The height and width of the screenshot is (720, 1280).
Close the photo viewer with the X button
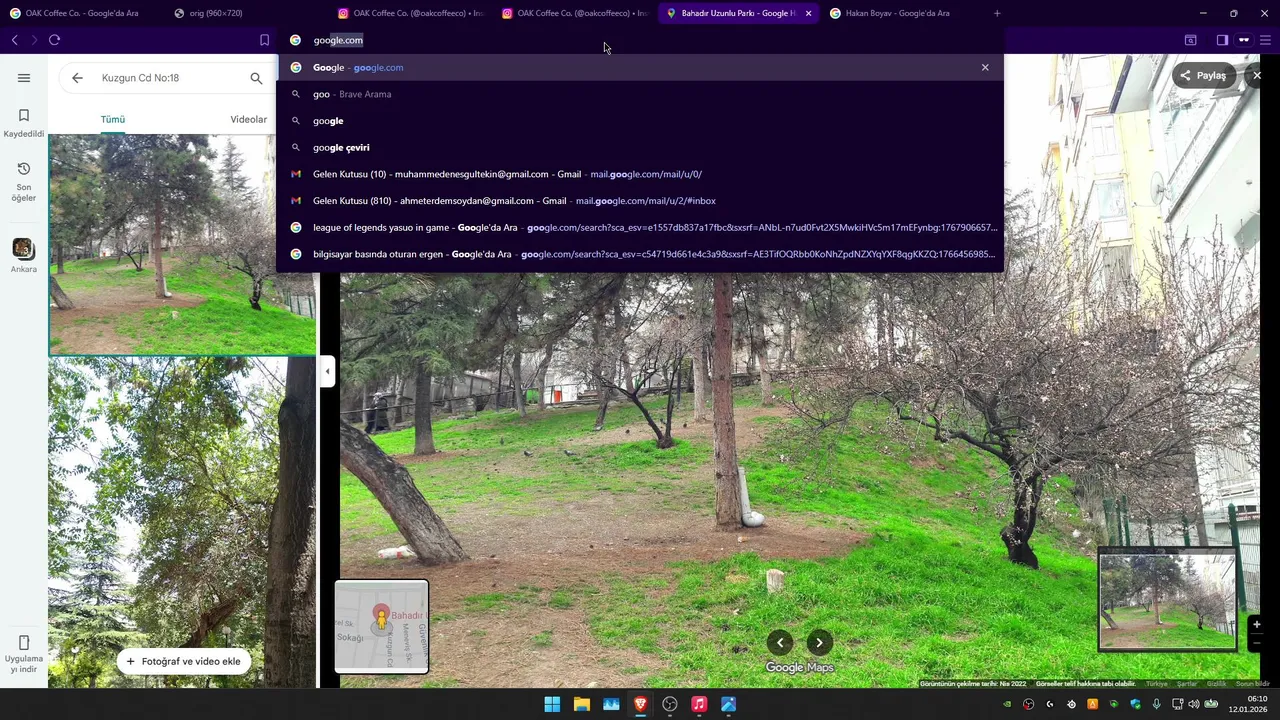pos(1257,75)
